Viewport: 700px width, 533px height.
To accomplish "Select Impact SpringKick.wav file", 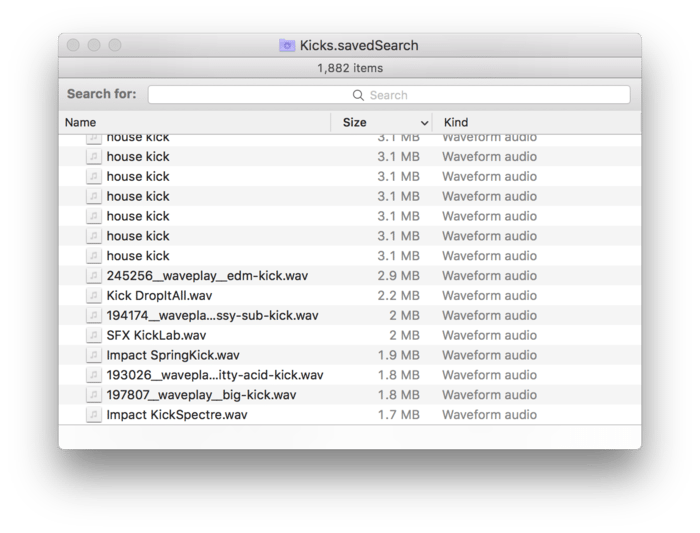I will coord(350,355).
